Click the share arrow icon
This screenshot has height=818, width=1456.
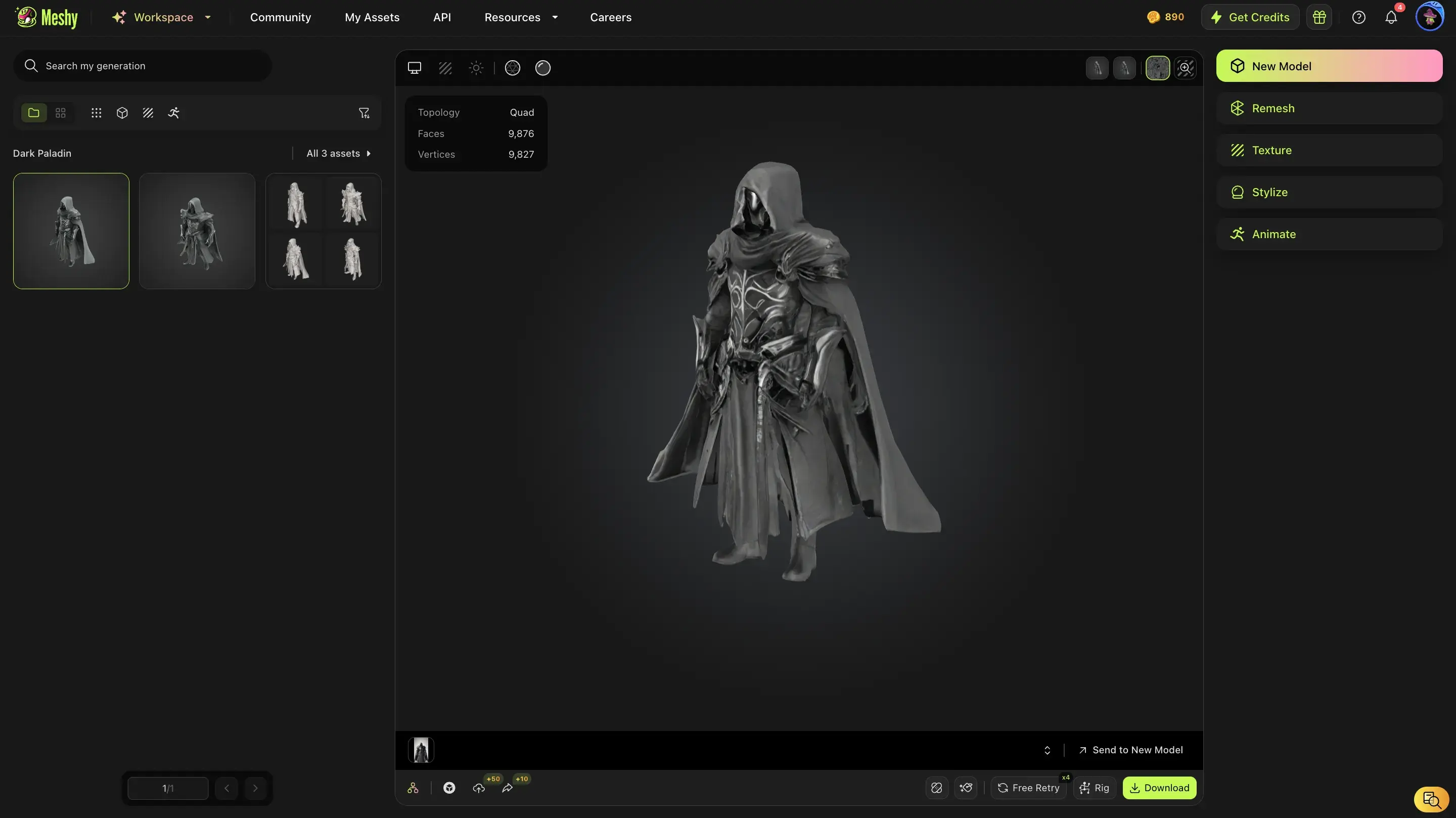[507, 788]
